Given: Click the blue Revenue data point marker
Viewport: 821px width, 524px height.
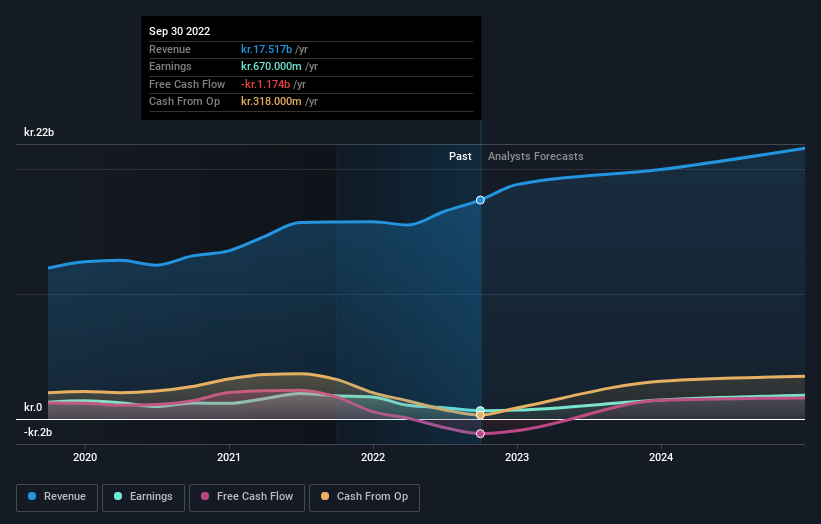Looking at the screenshot, I should (480, 200).
